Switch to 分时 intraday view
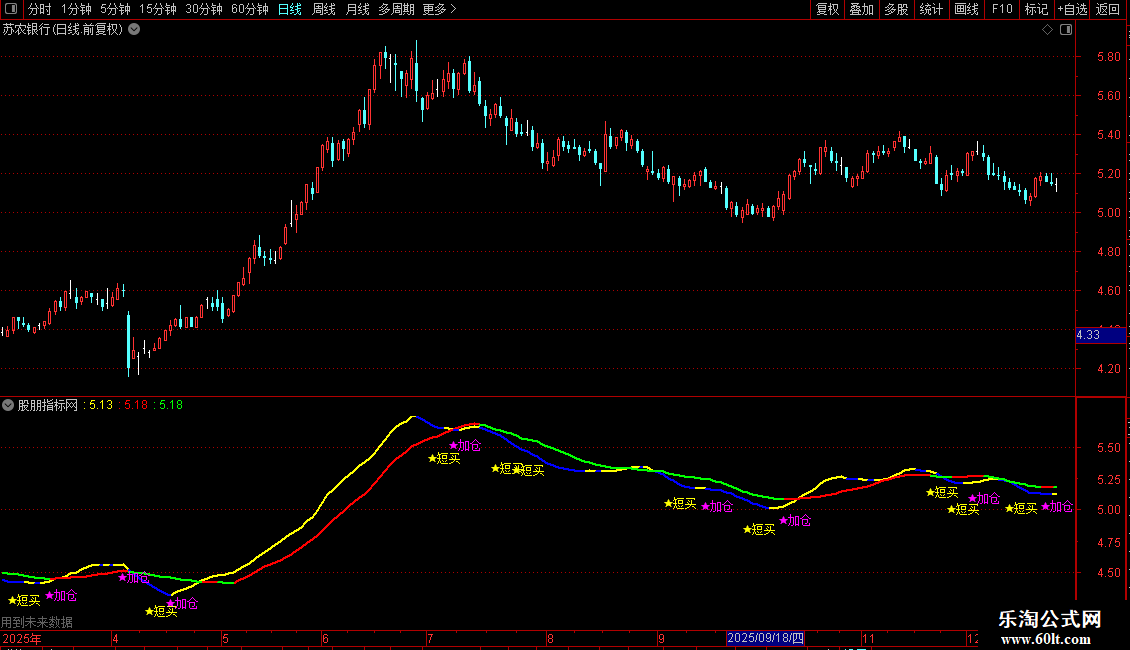This screenshot has width=1130, height=650. (40, 9)
